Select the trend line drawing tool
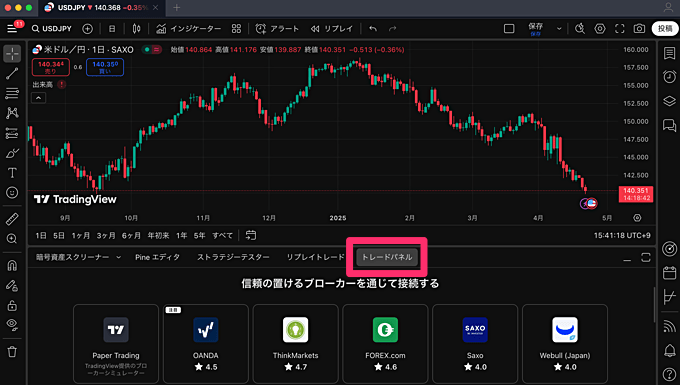This screenshot has height=385, width=680. pos(12,73)
